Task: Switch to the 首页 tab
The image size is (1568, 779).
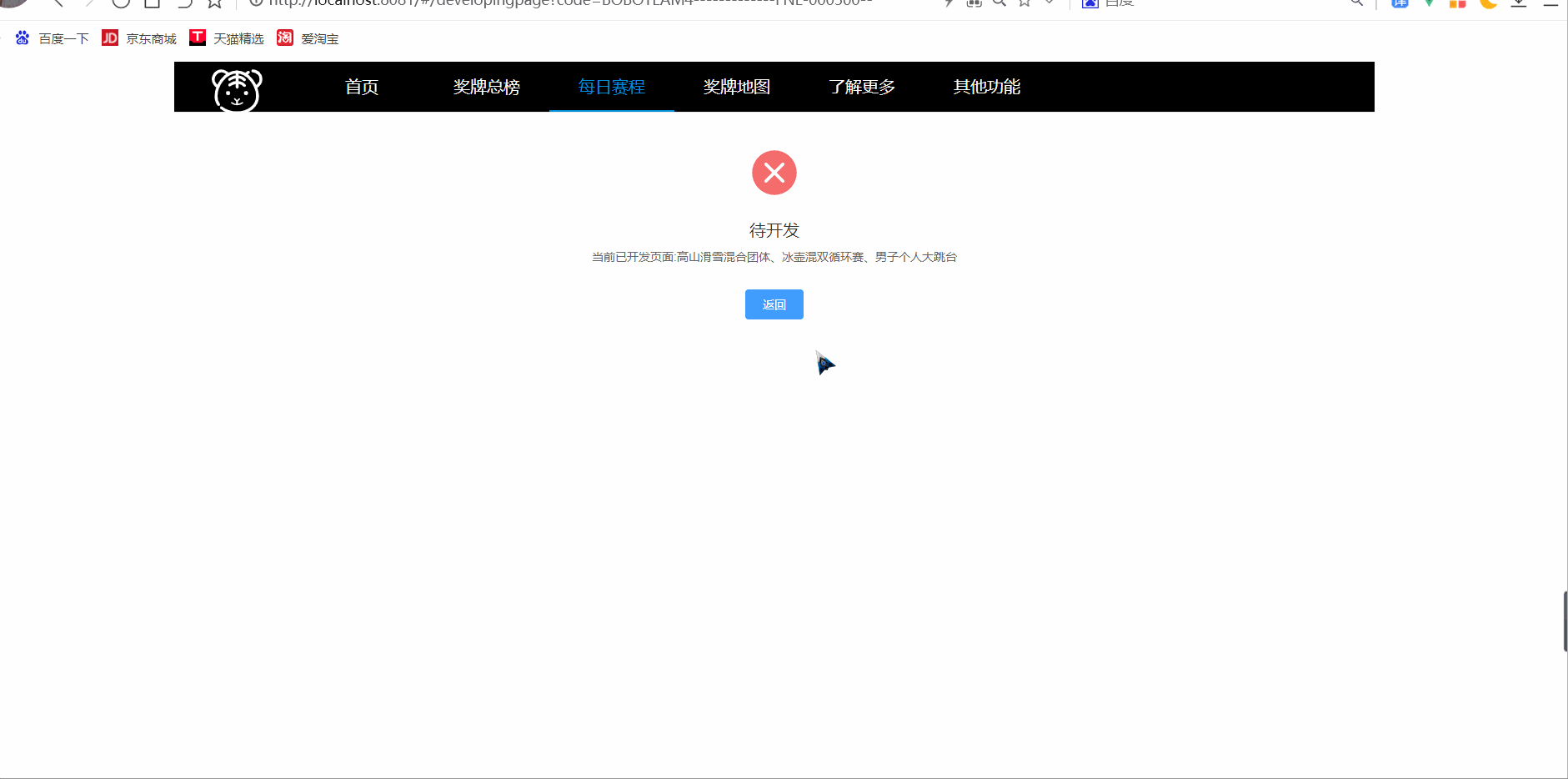Action: pos(361,87)
